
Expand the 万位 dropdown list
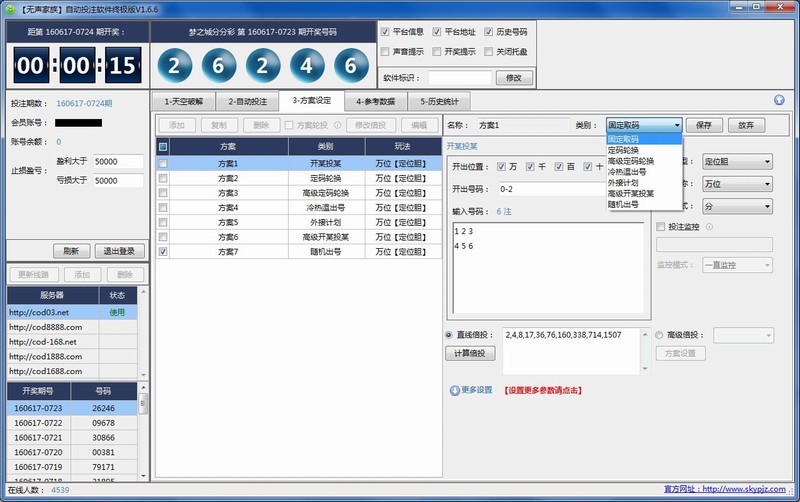click(737, 184)
